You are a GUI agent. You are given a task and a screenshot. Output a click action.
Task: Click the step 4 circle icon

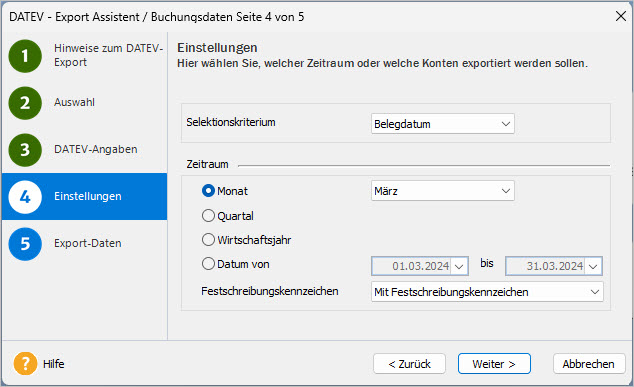coord(25,197)
